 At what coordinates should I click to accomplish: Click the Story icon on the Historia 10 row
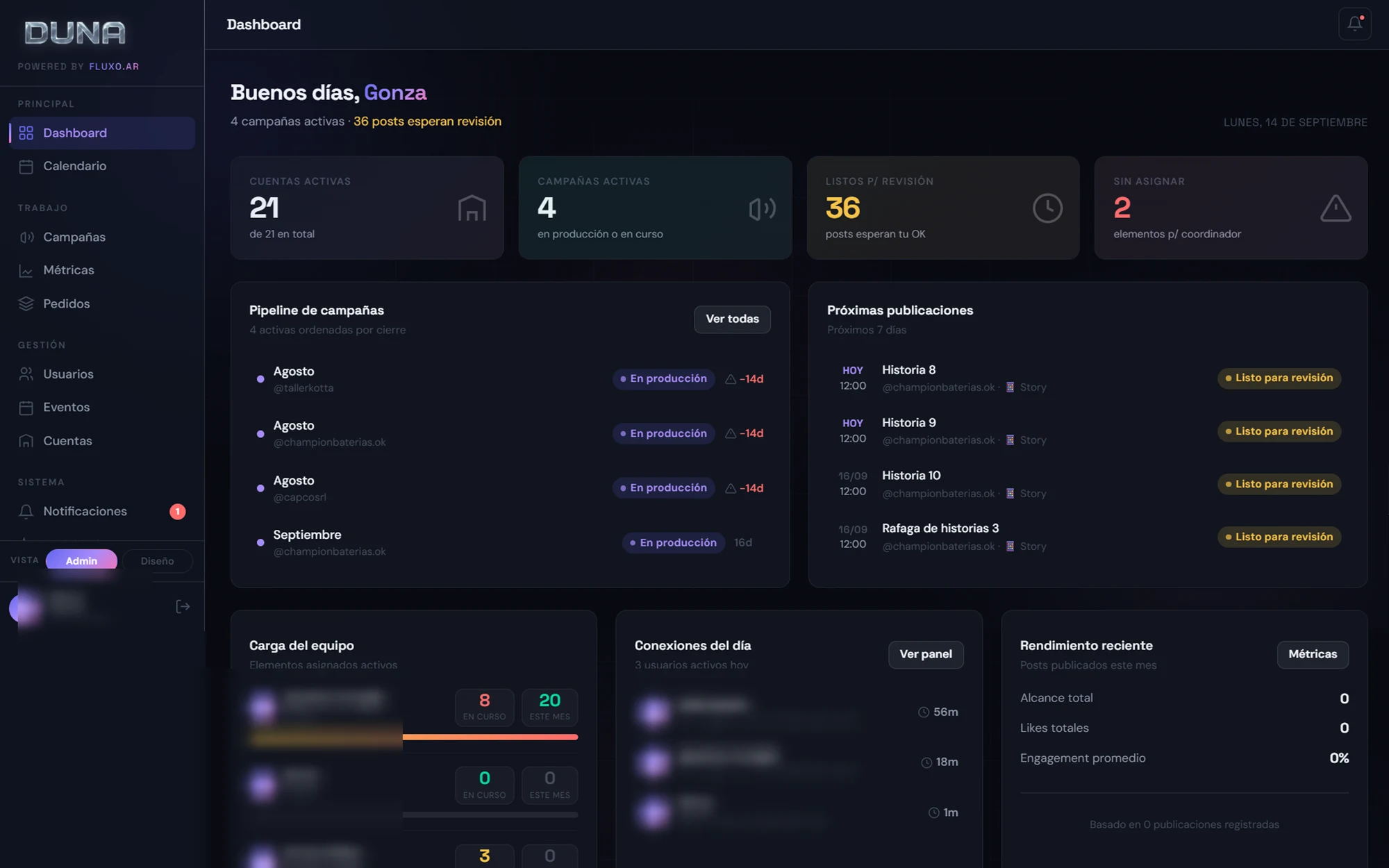[x=1010, y=493]
